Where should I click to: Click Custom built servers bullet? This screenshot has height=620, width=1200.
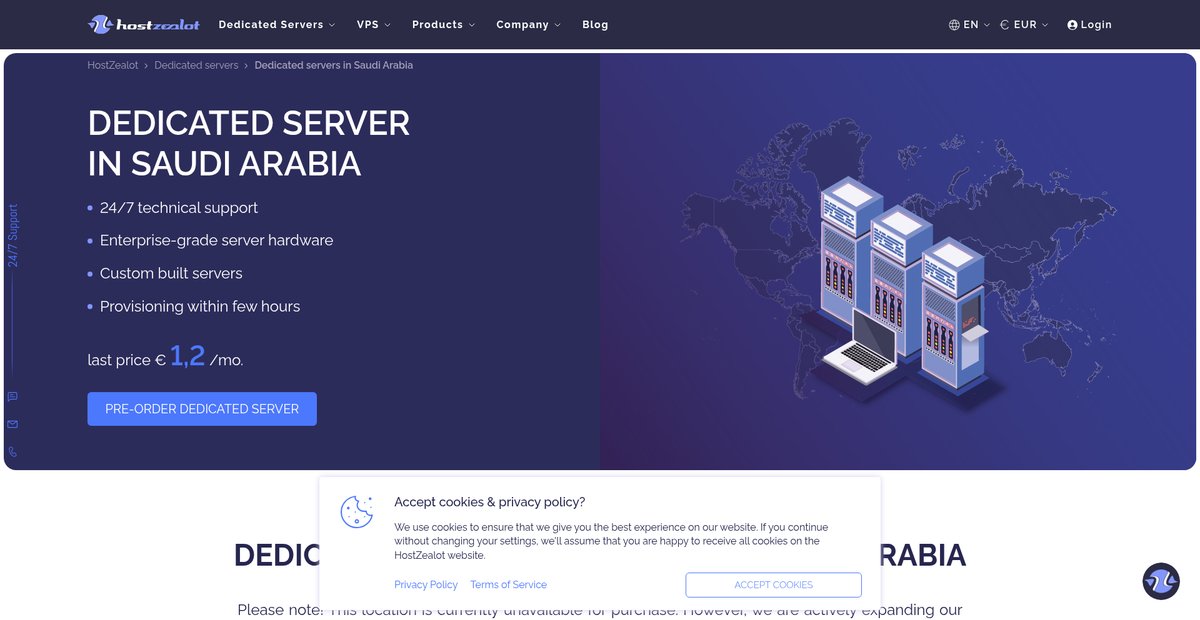tap(171, 274)
